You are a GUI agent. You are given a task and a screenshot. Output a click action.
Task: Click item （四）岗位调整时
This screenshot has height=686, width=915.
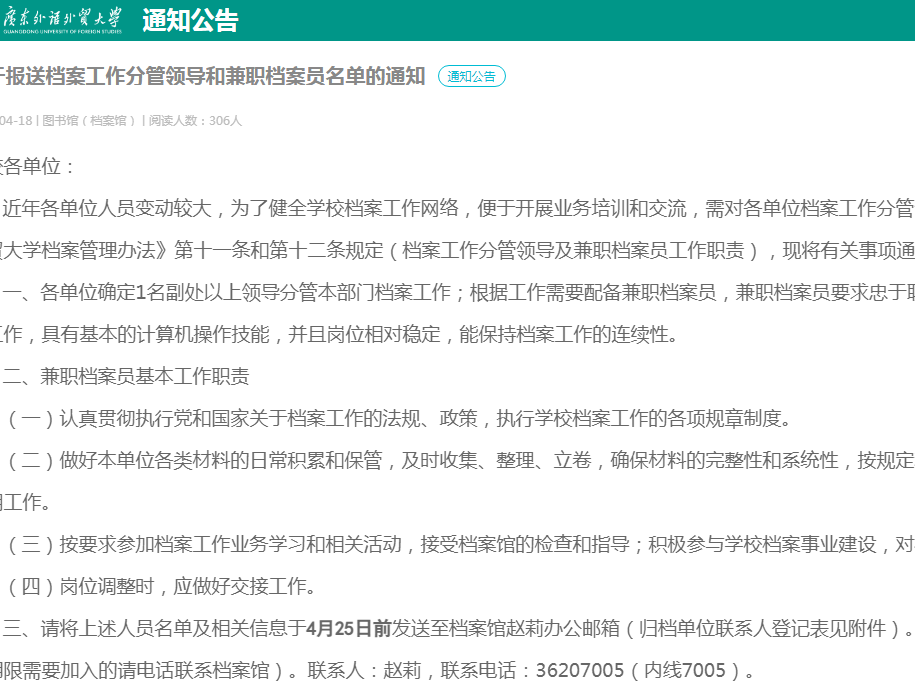tap(162, 586)
